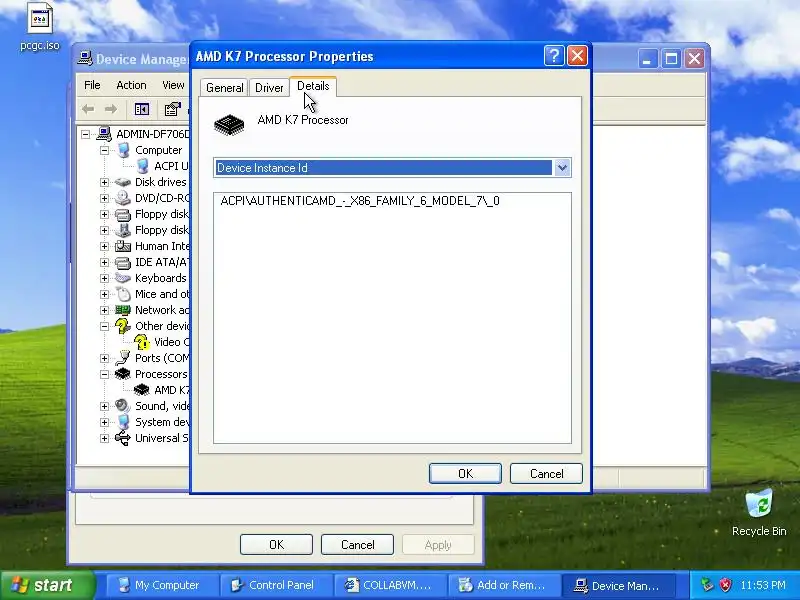Click the Universal Serial Bus icon
Screen dimensions: 800x600
(x=122, y=438)
